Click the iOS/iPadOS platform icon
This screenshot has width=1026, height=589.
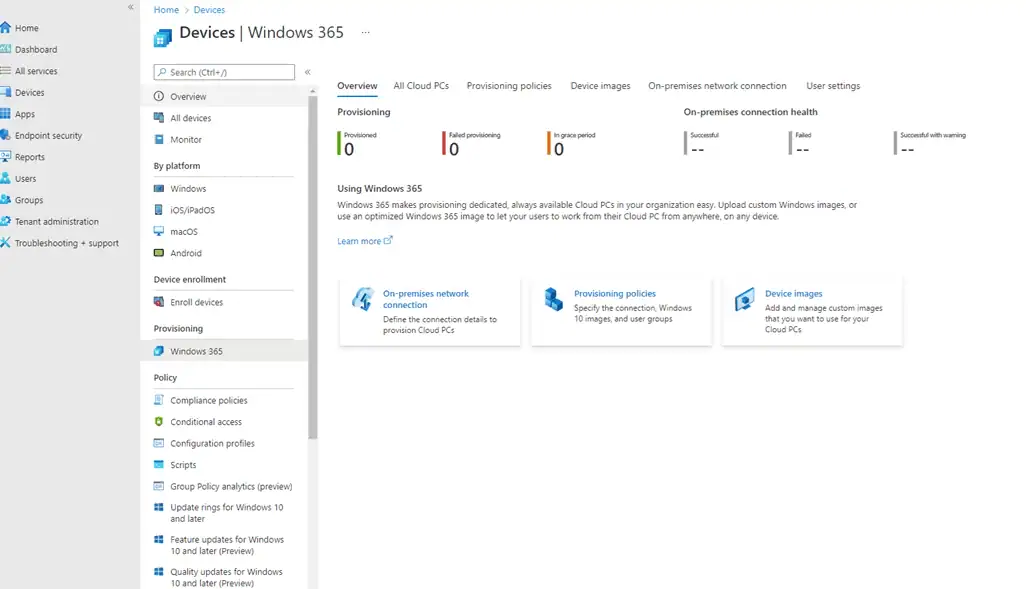(158, 210)
